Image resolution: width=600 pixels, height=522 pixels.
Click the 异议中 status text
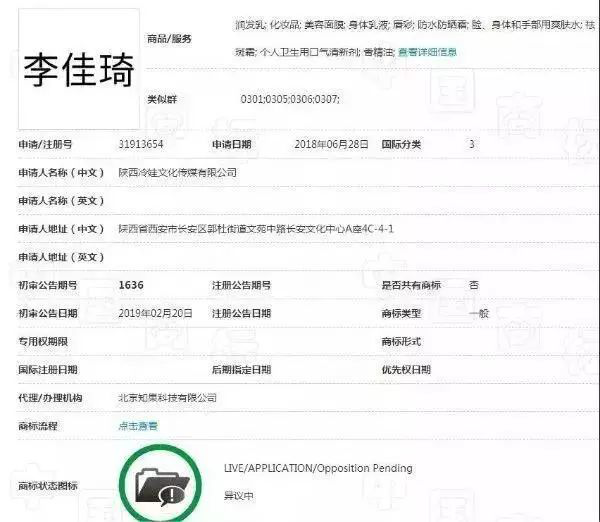coord(239,496)
